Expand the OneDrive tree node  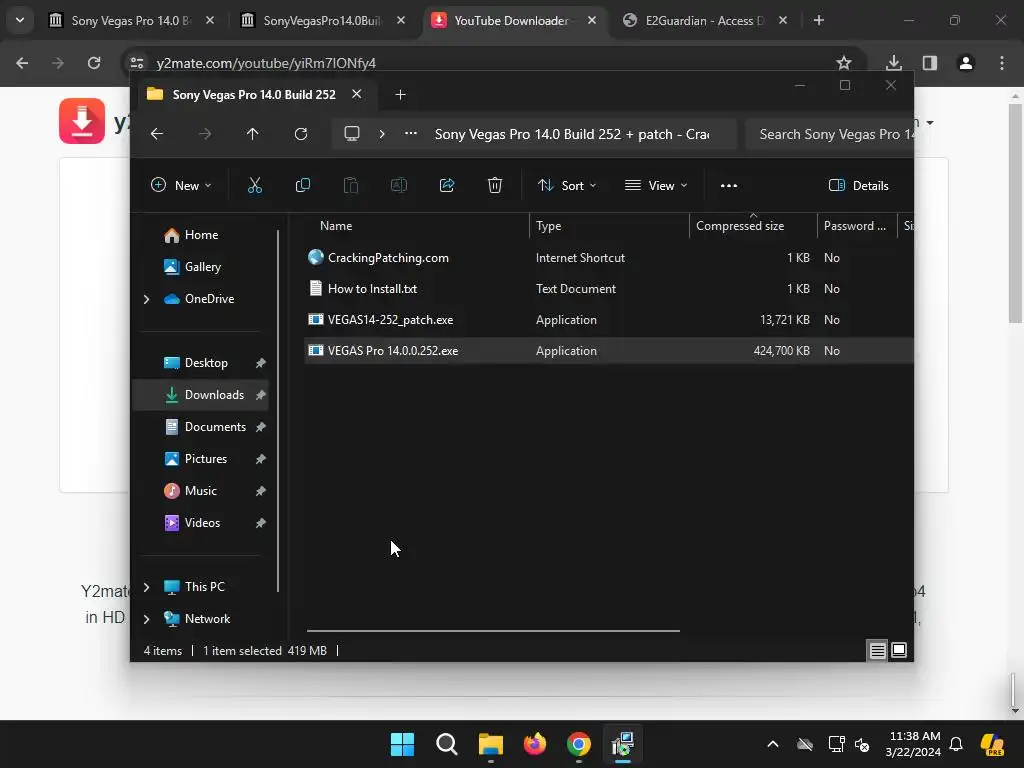(146, 299)
